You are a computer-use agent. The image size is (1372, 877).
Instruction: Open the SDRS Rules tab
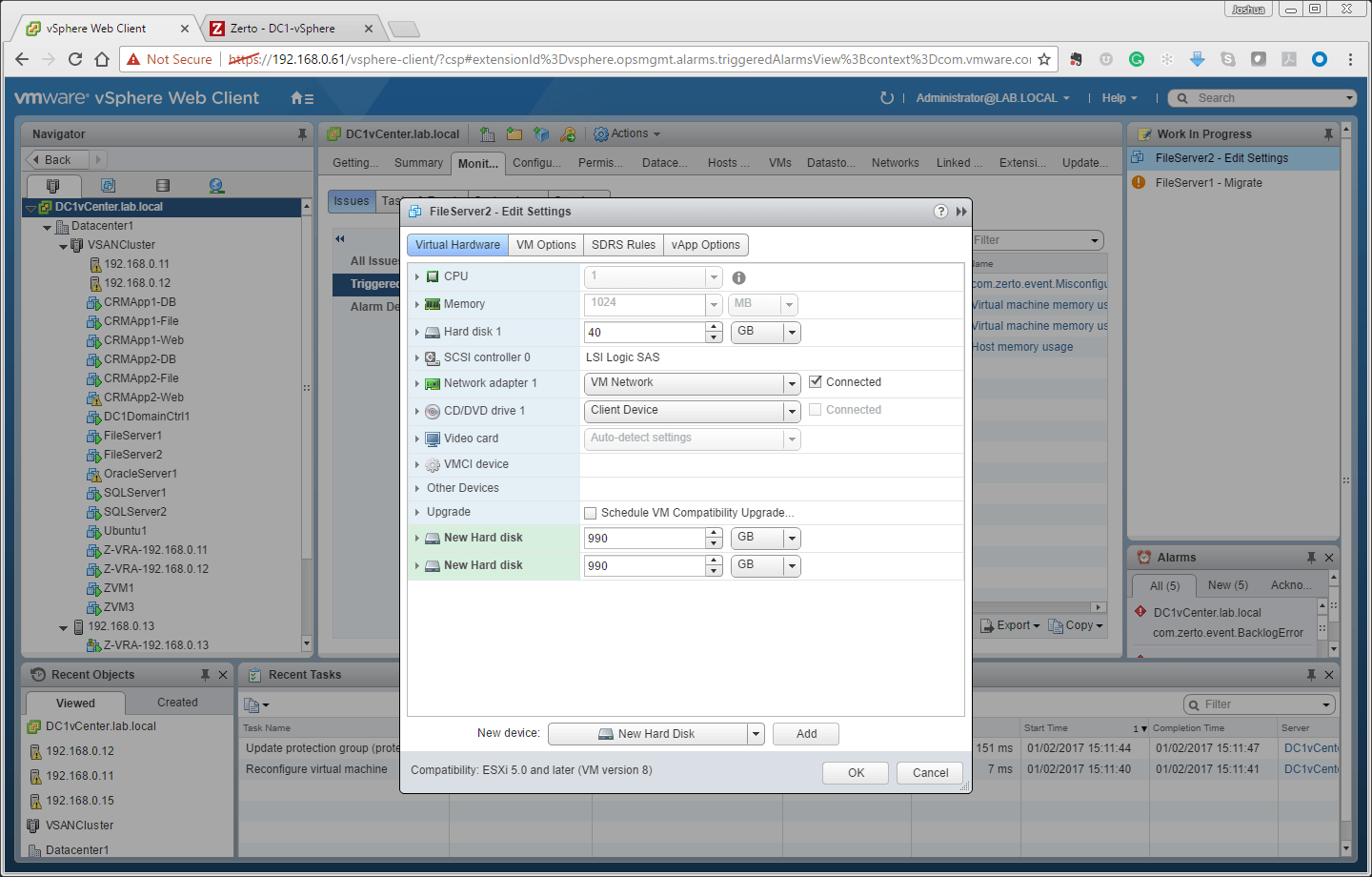pyautogui.click(x=623, y=245)
